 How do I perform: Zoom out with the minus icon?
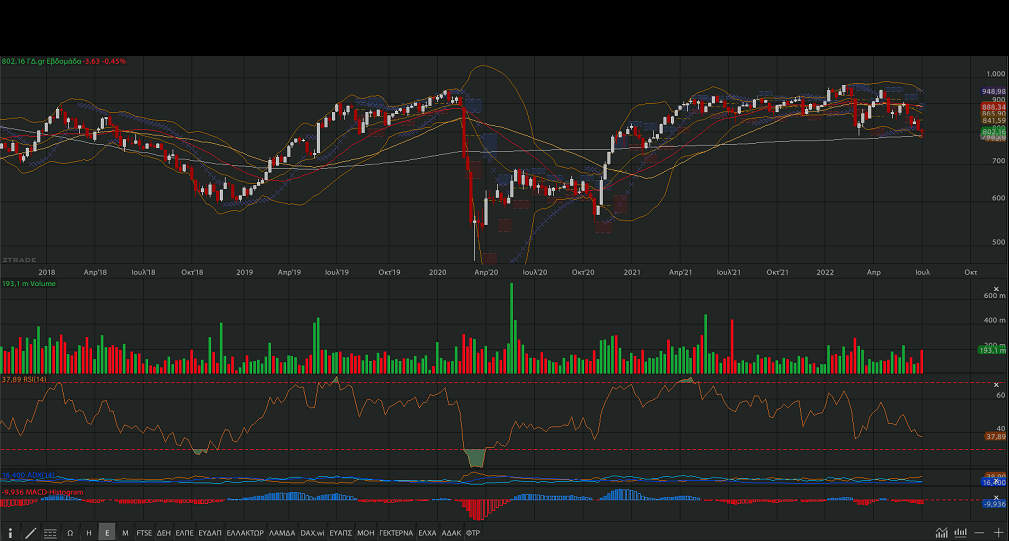(x=979, y=533)
